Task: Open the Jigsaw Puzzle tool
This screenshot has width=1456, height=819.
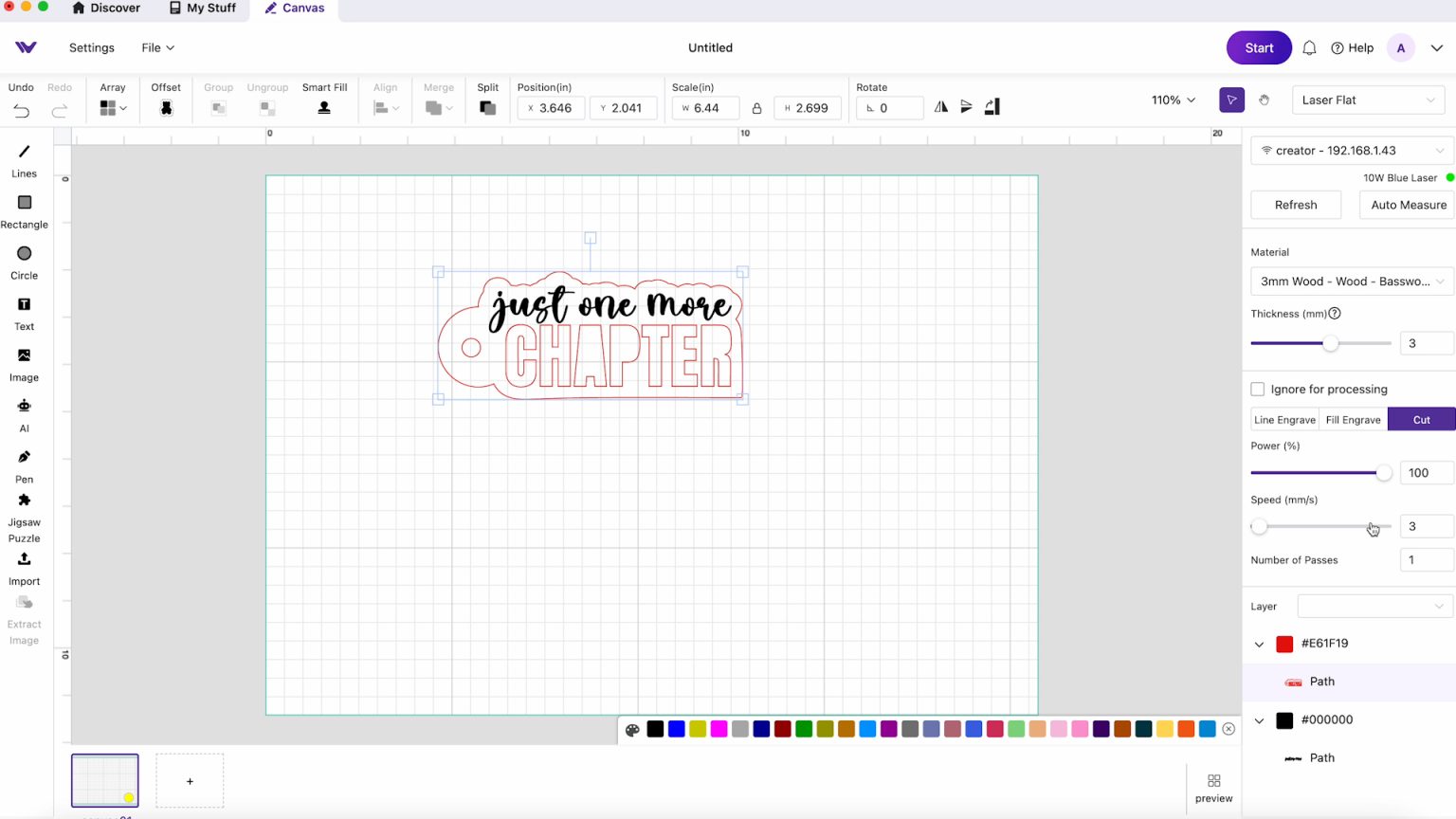Action: point(24,500)
